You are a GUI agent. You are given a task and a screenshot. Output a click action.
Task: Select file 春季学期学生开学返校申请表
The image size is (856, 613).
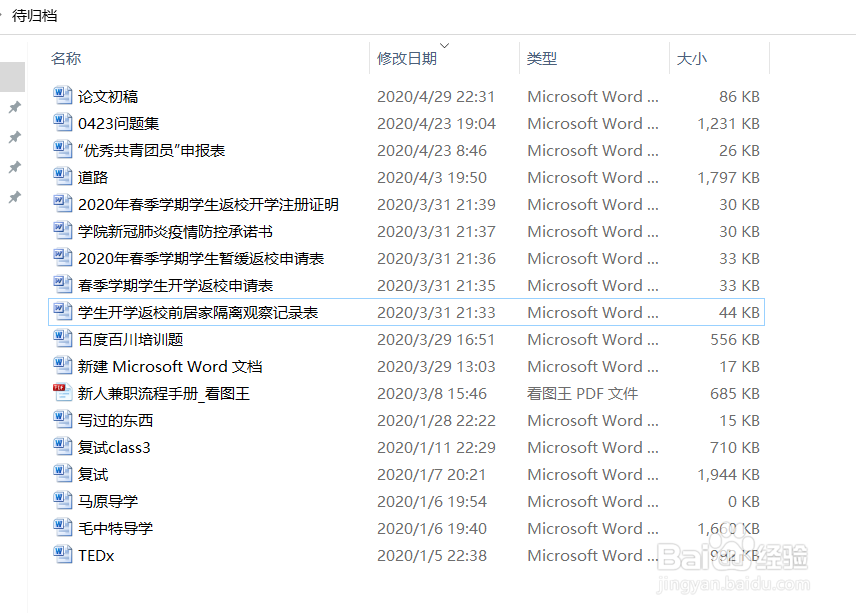[175, 286]
